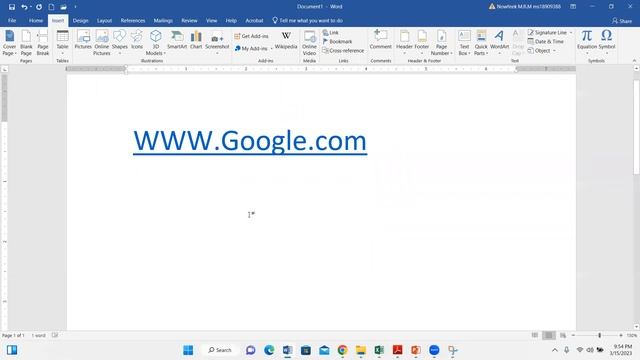
Task: Switch to the Review tab
Action: pos(189,20)
